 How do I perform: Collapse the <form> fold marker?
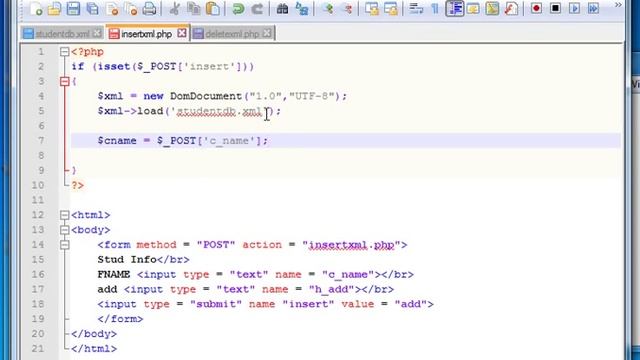[x=64, y=245]
